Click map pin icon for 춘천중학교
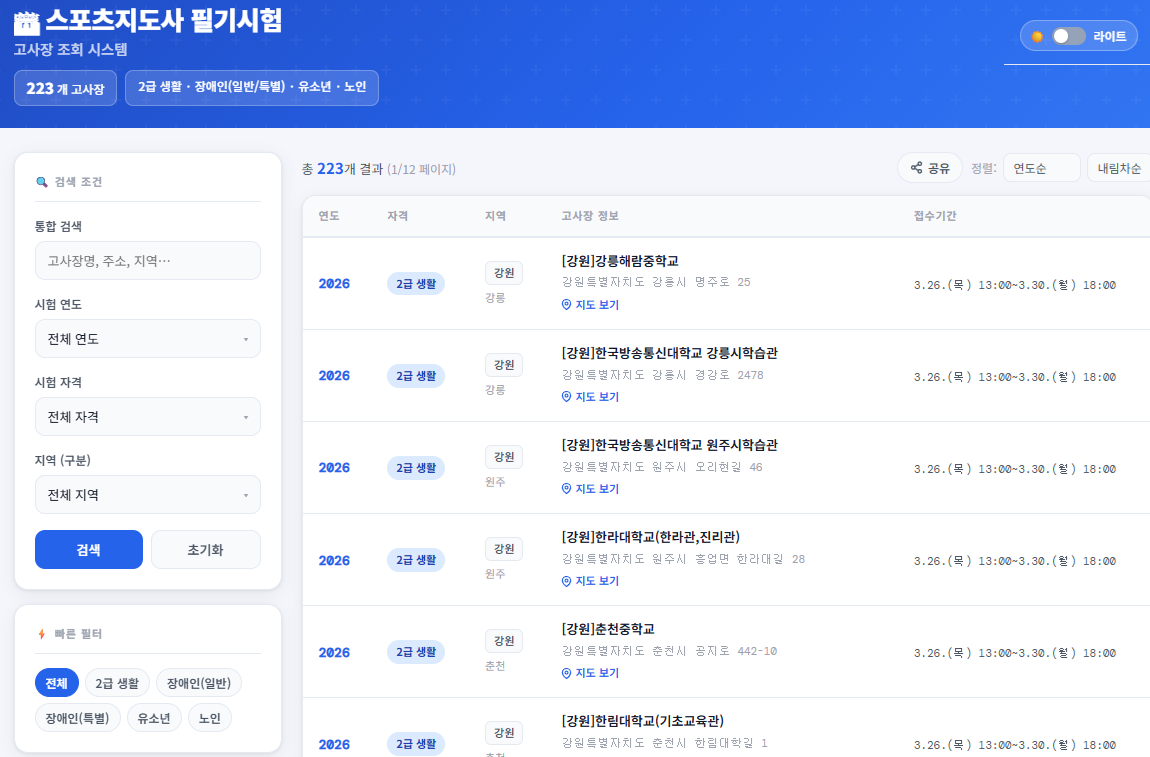 (567, 673)
